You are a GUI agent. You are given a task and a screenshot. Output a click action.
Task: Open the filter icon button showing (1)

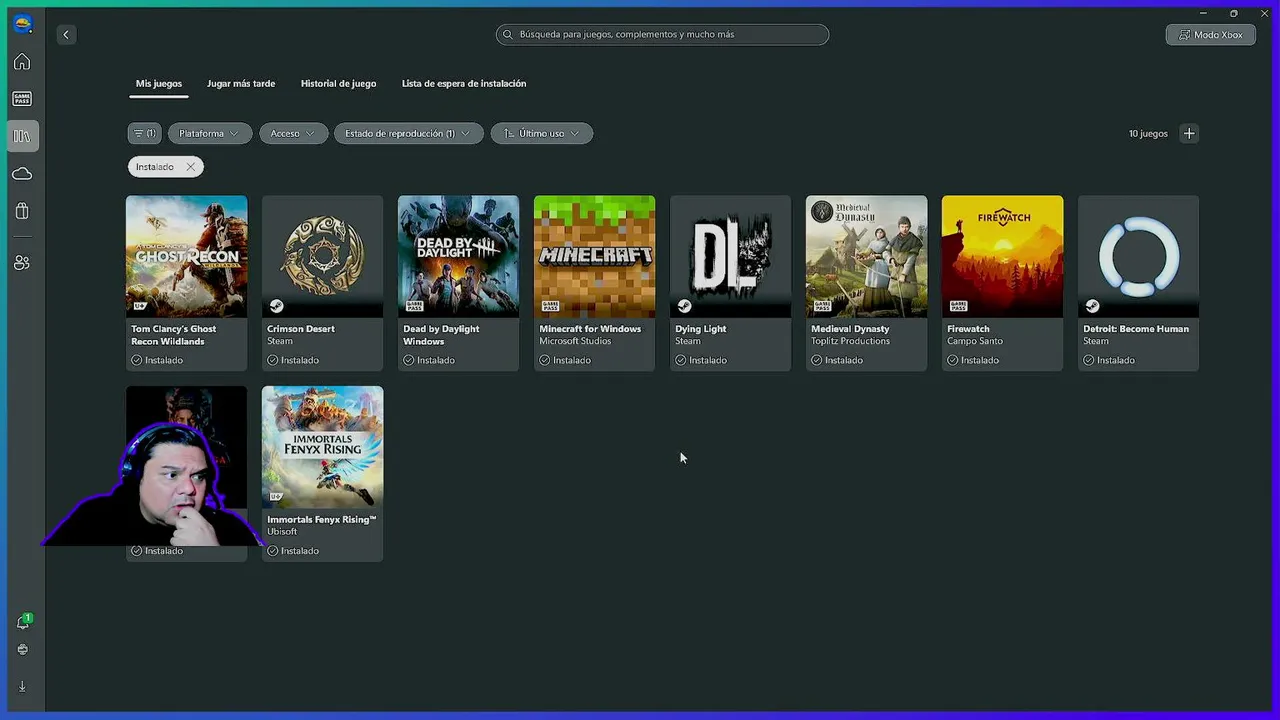pos(144,133)
